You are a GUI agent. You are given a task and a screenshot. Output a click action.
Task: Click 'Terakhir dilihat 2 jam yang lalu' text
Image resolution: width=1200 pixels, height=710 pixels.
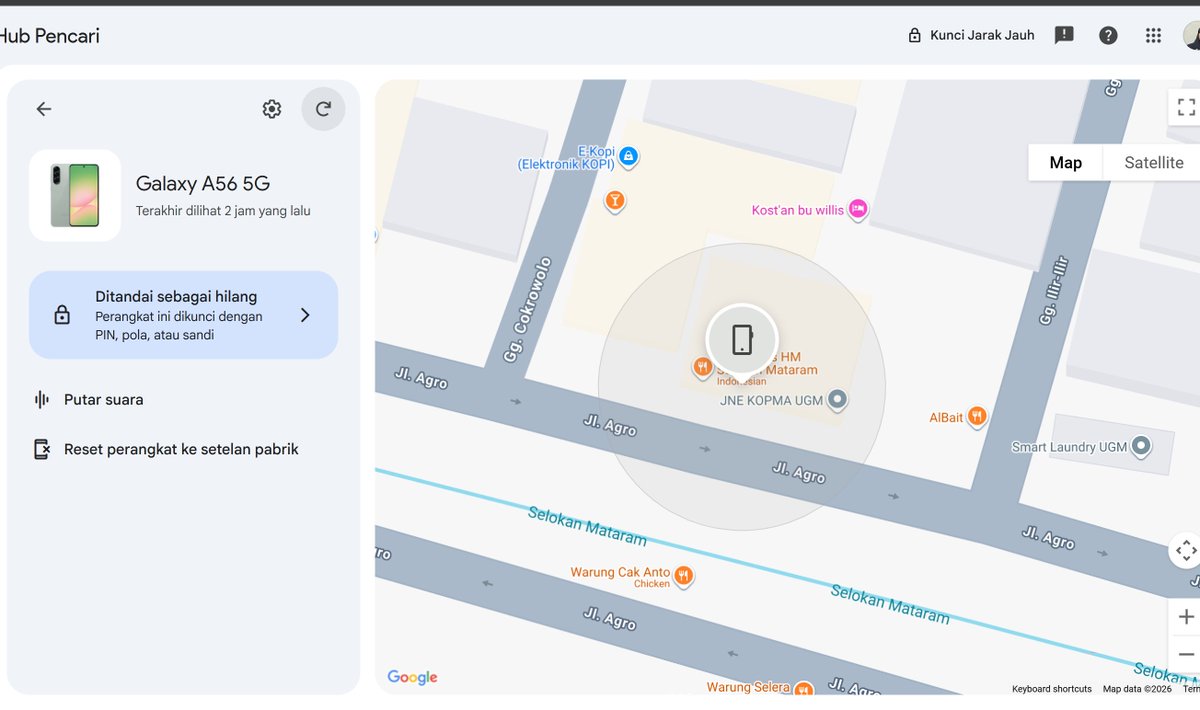223,211
